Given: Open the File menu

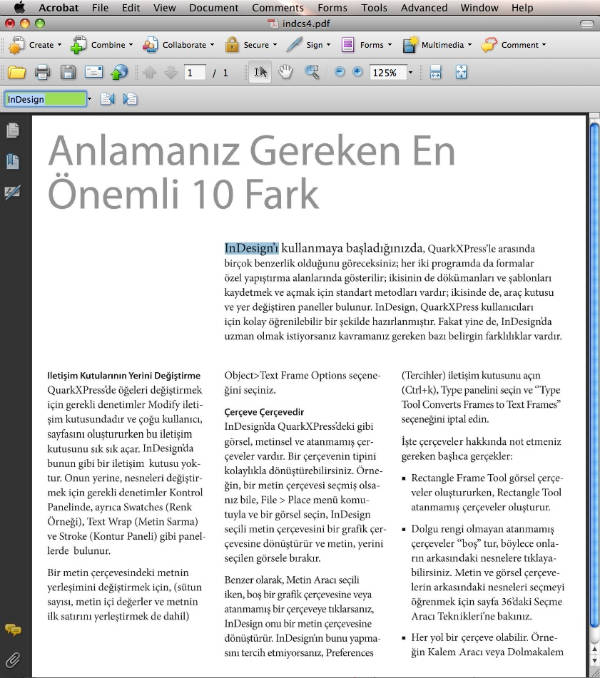Looking at the screenshot, I should pyautogui.click(x=100, y=8).
